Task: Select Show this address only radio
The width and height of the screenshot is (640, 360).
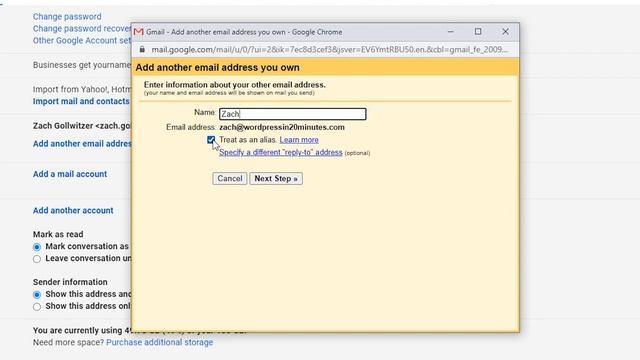Action: 37,307
